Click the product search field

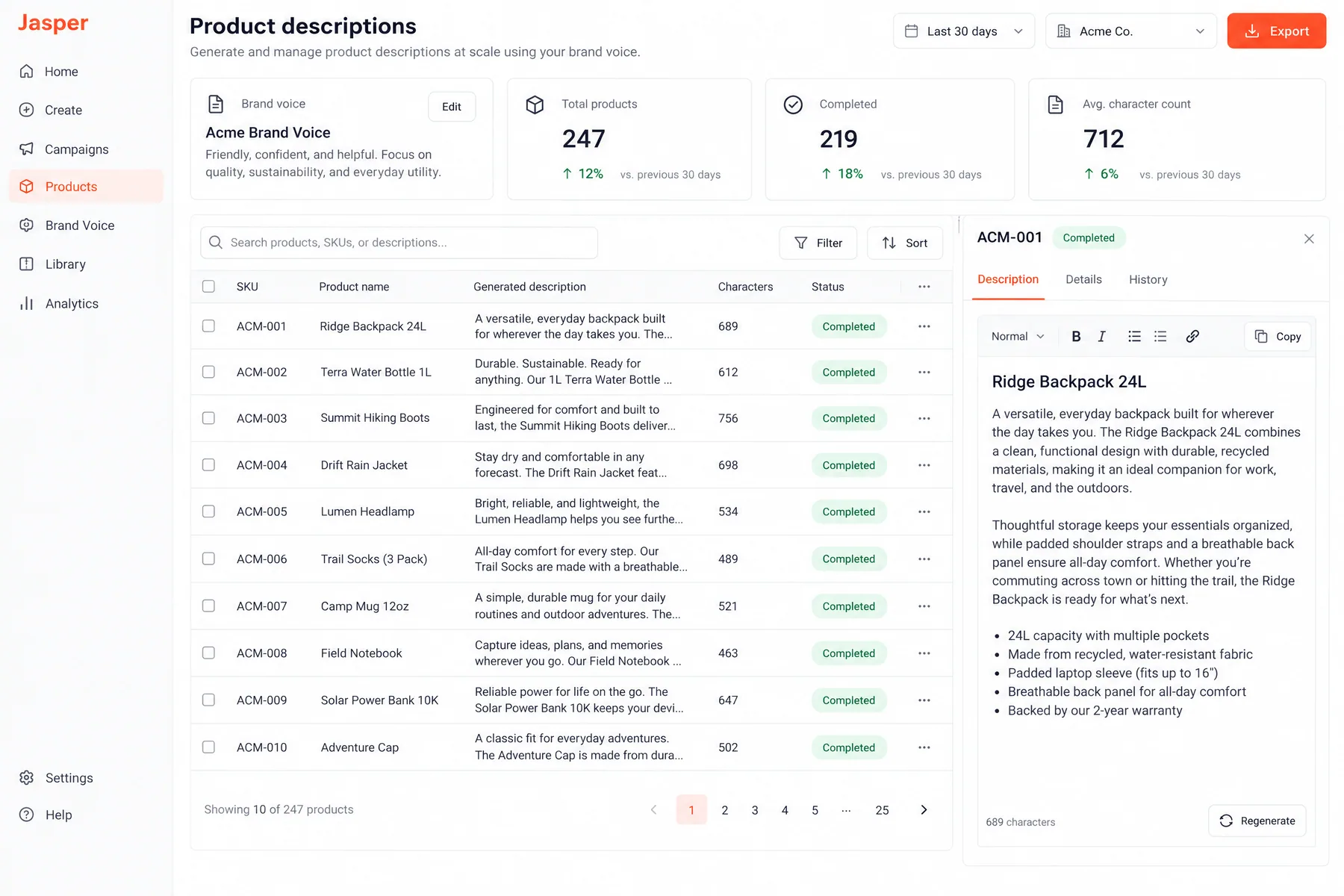[399, 243]
